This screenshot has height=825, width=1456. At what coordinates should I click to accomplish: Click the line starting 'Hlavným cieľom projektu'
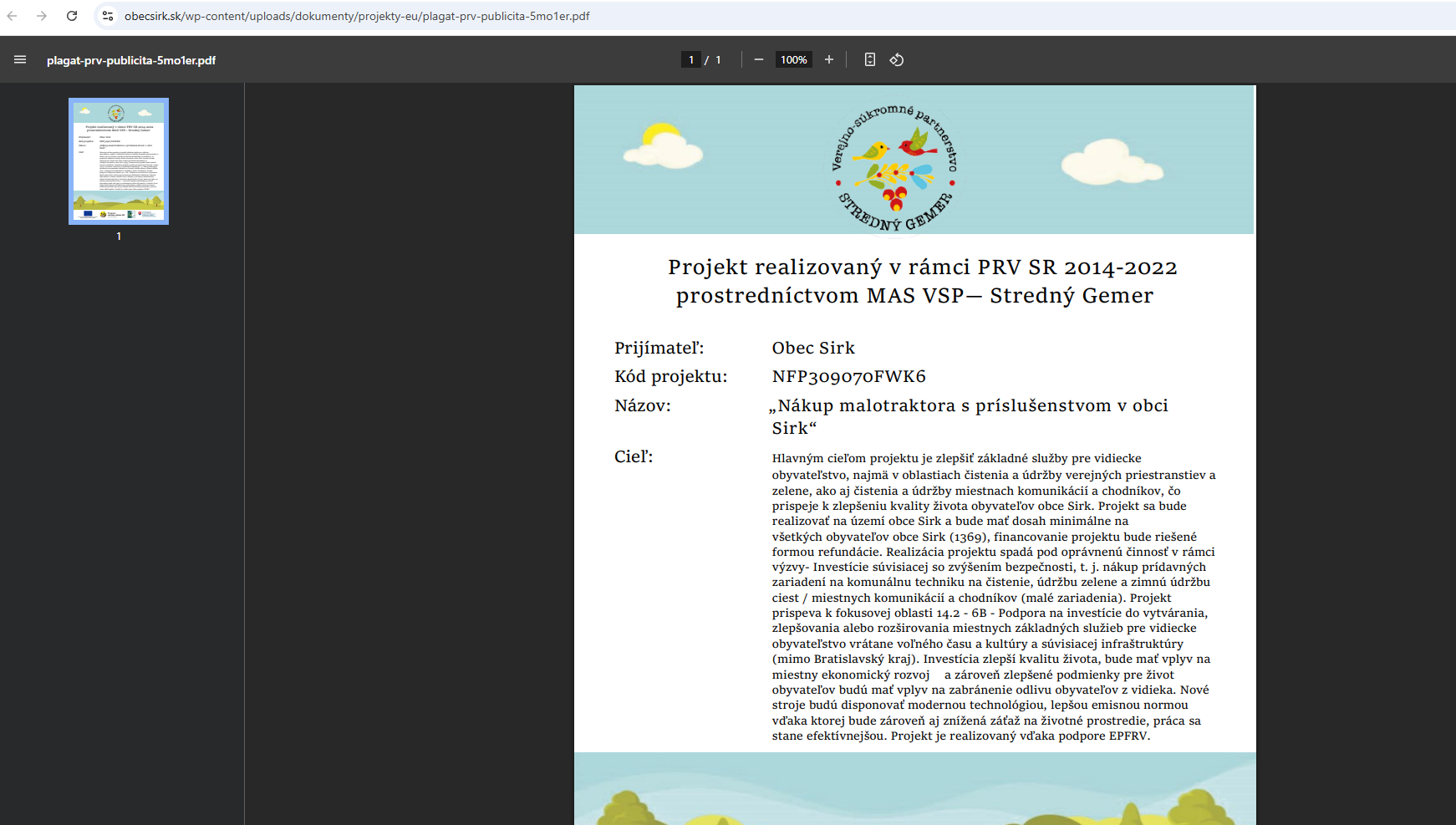click(956, 458)
